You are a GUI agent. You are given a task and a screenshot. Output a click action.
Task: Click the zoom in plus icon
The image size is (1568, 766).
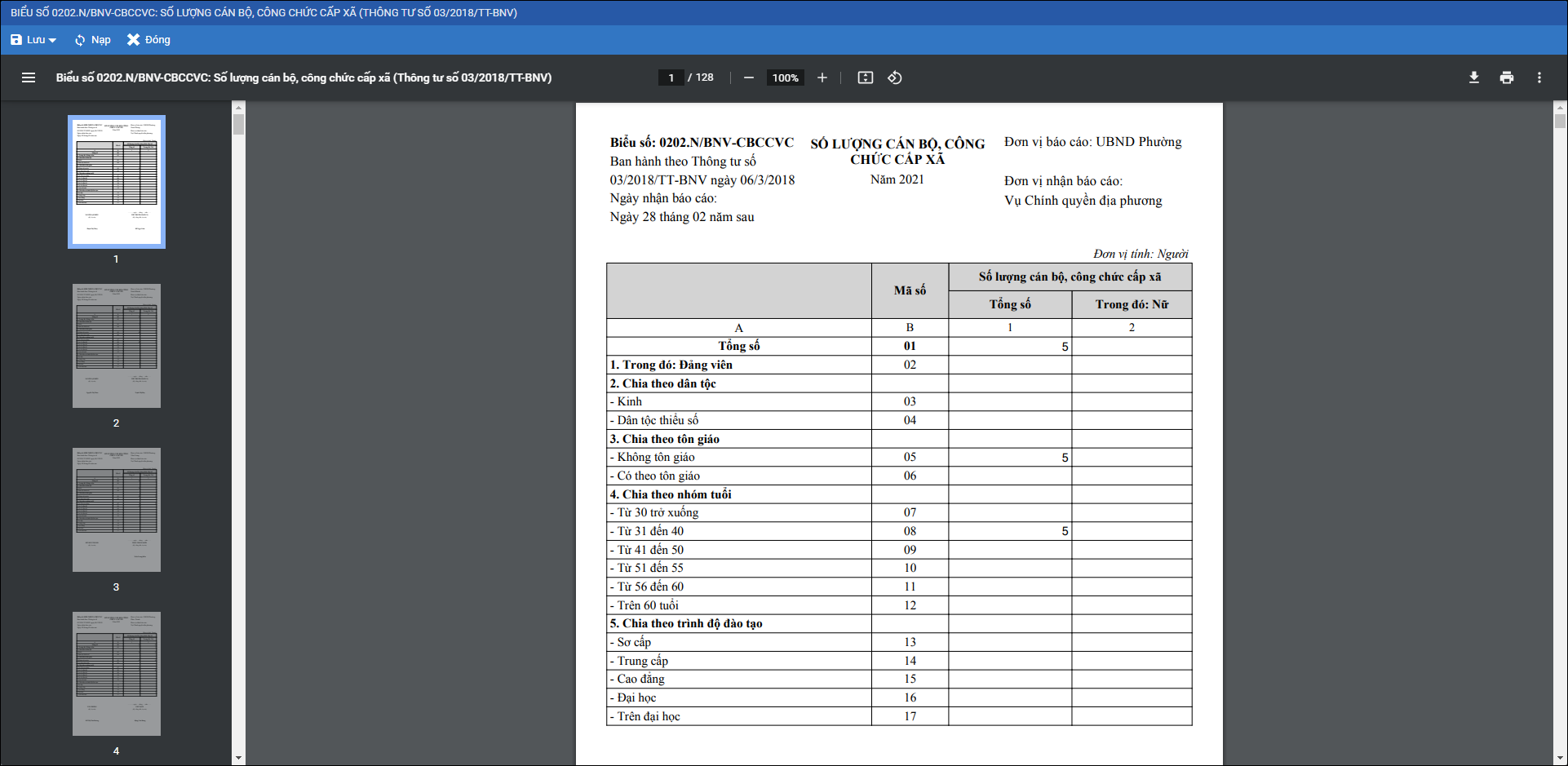822,77
